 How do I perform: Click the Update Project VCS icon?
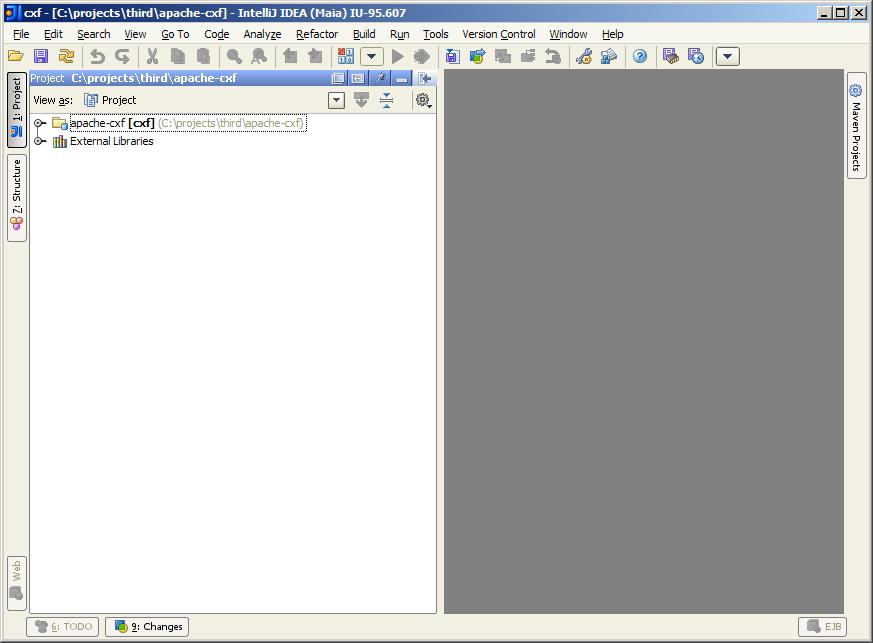point(453,56)
